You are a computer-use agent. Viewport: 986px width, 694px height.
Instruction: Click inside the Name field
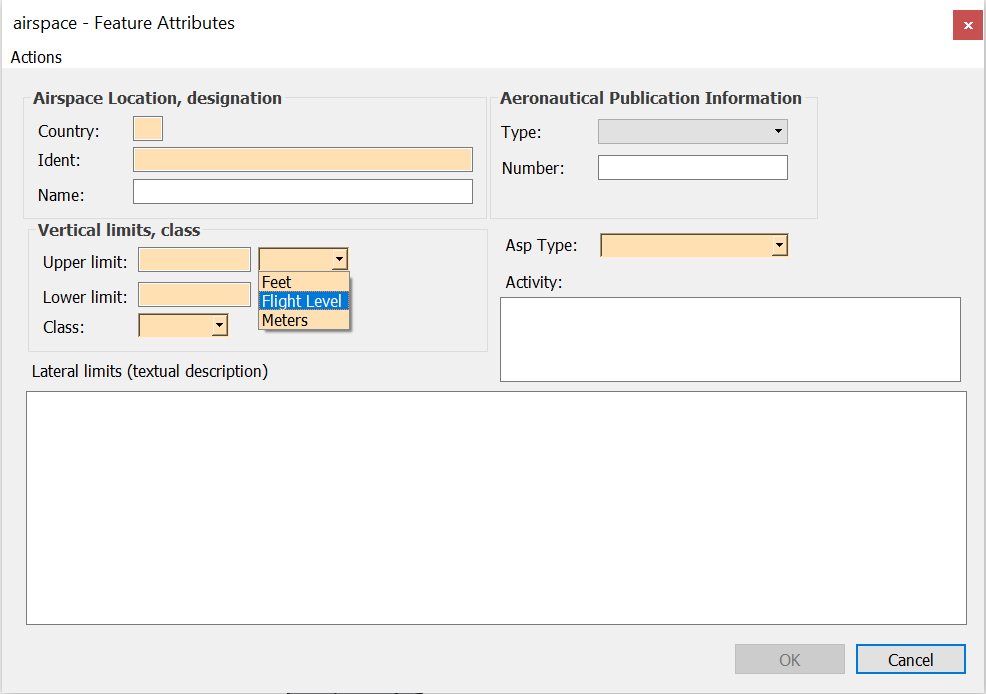(302, 191)
